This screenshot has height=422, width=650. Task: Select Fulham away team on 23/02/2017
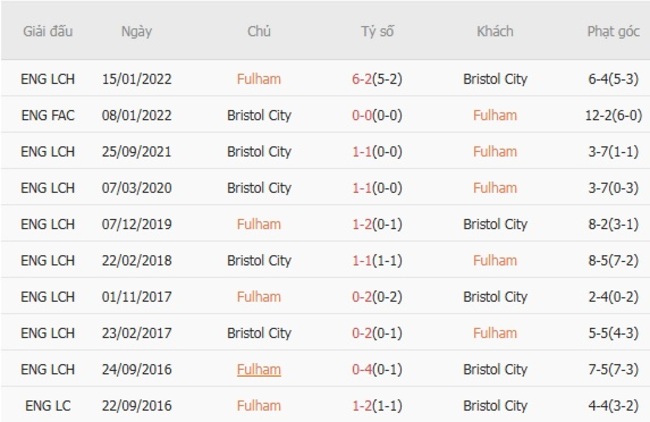tap(495, 333)
